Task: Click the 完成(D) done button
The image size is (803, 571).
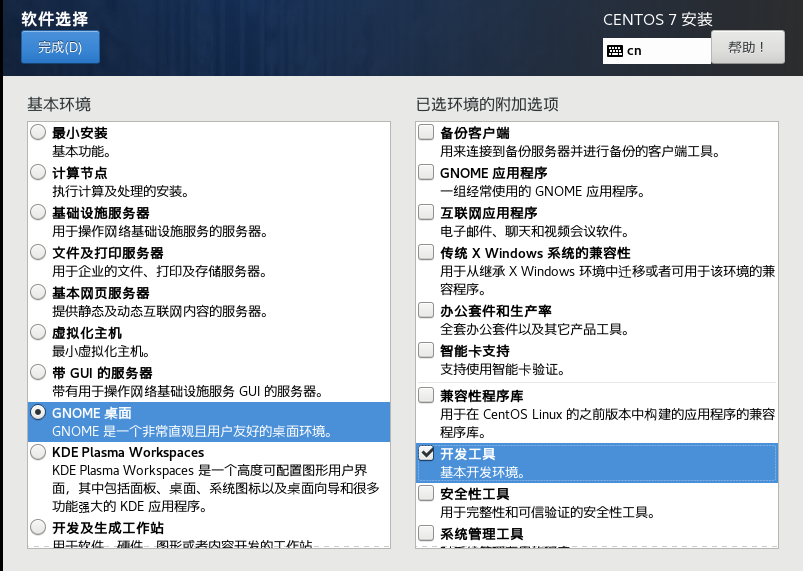Action: [60, 47]
